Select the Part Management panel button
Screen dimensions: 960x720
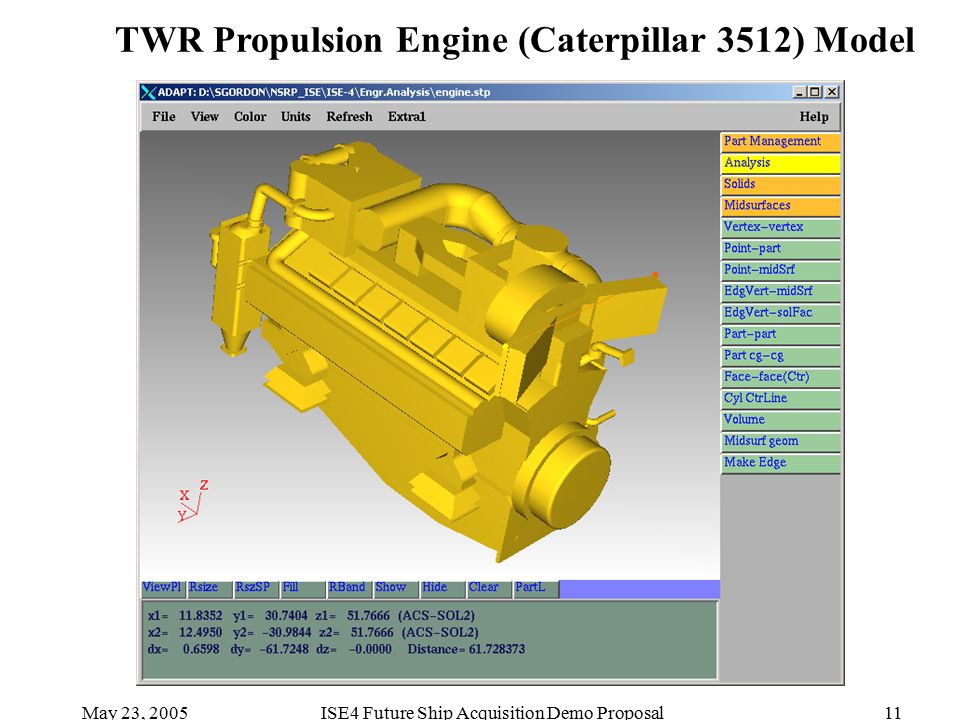click(781, 141)
